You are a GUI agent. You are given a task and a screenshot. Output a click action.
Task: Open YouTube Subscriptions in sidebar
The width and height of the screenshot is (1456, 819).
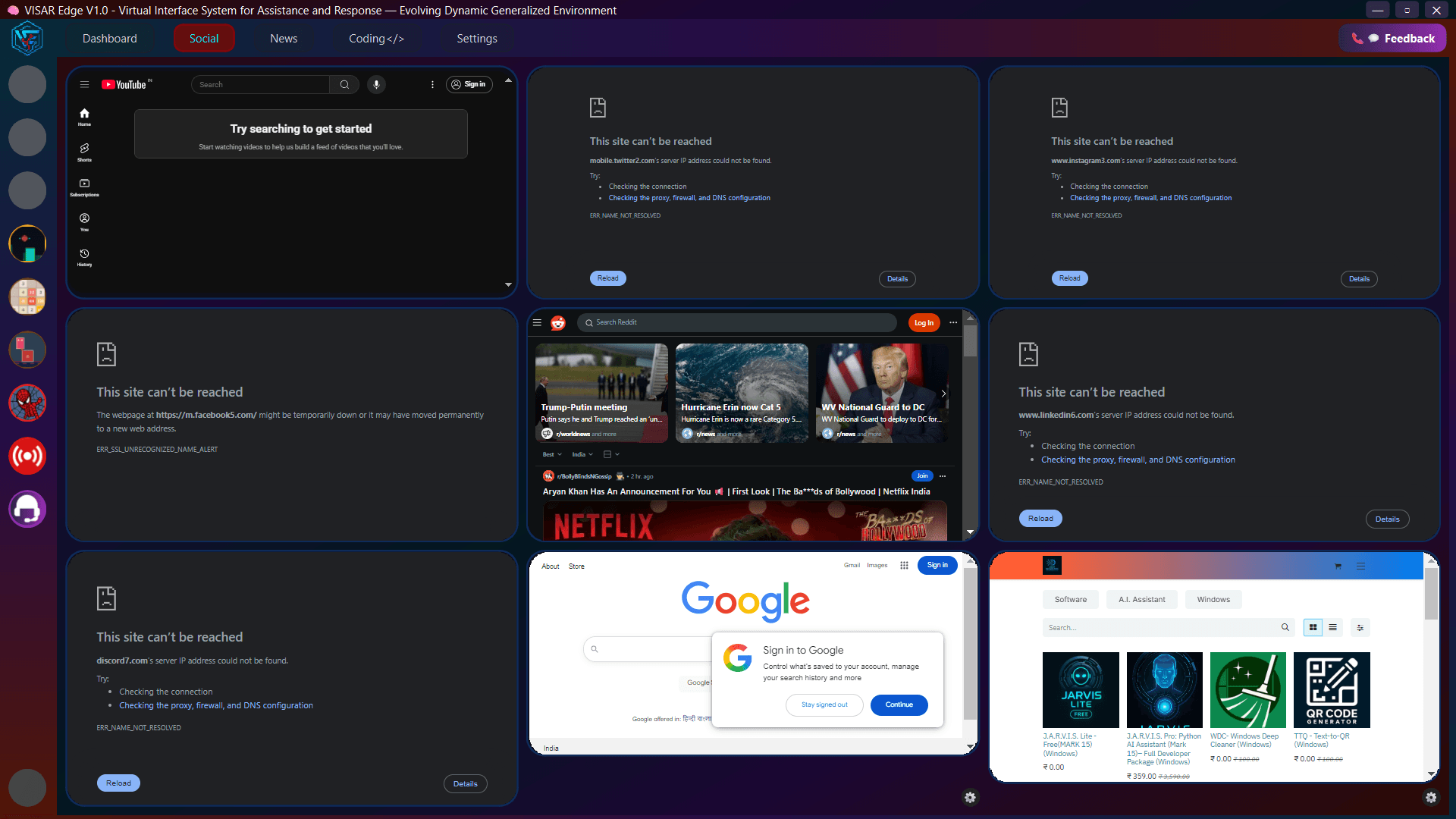click(x=84, y=187)
